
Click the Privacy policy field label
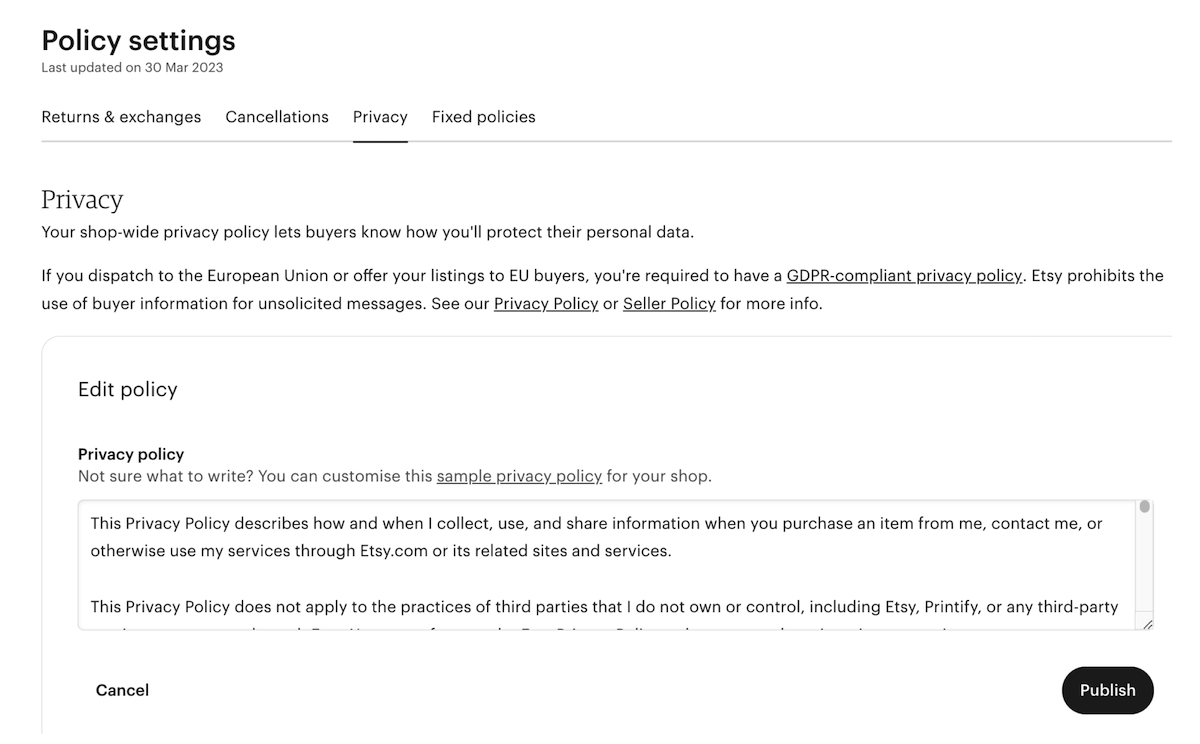point(131,454)
